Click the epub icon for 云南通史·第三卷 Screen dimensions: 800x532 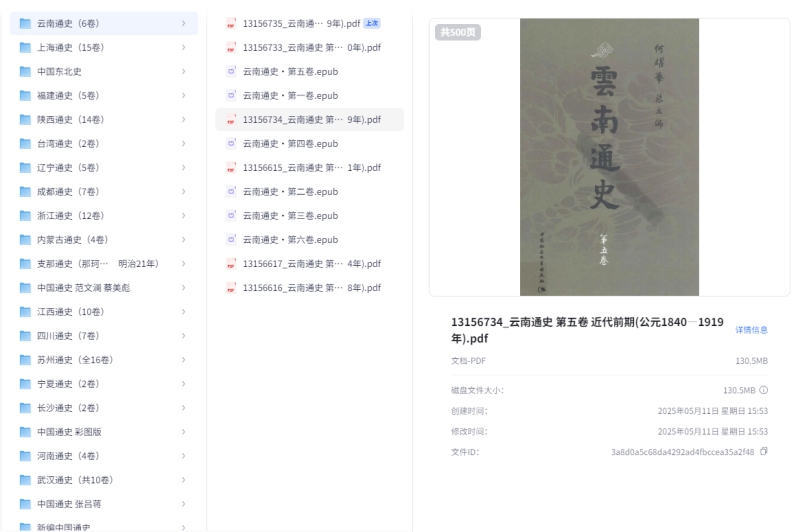coord(231,215)
